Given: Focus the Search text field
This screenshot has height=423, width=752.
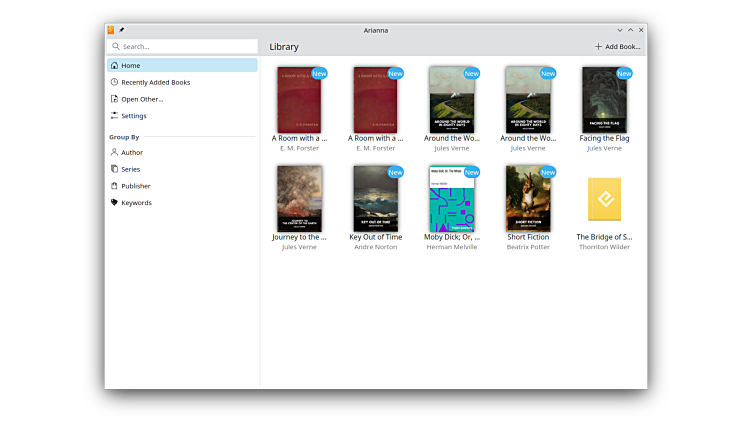Looking at the screenshot, I should [x=185, y=46].
